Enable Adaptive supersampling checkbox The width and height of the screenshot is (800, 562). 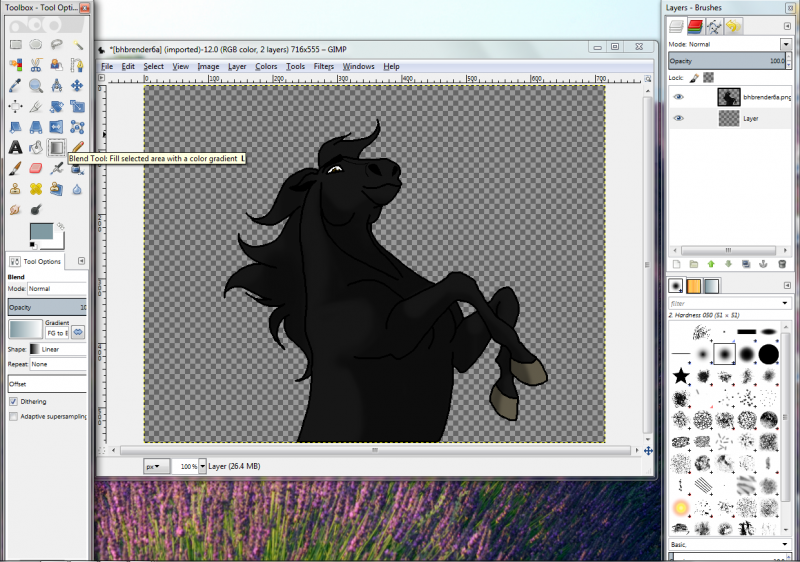pyautogui.click(x=13, y=416)
